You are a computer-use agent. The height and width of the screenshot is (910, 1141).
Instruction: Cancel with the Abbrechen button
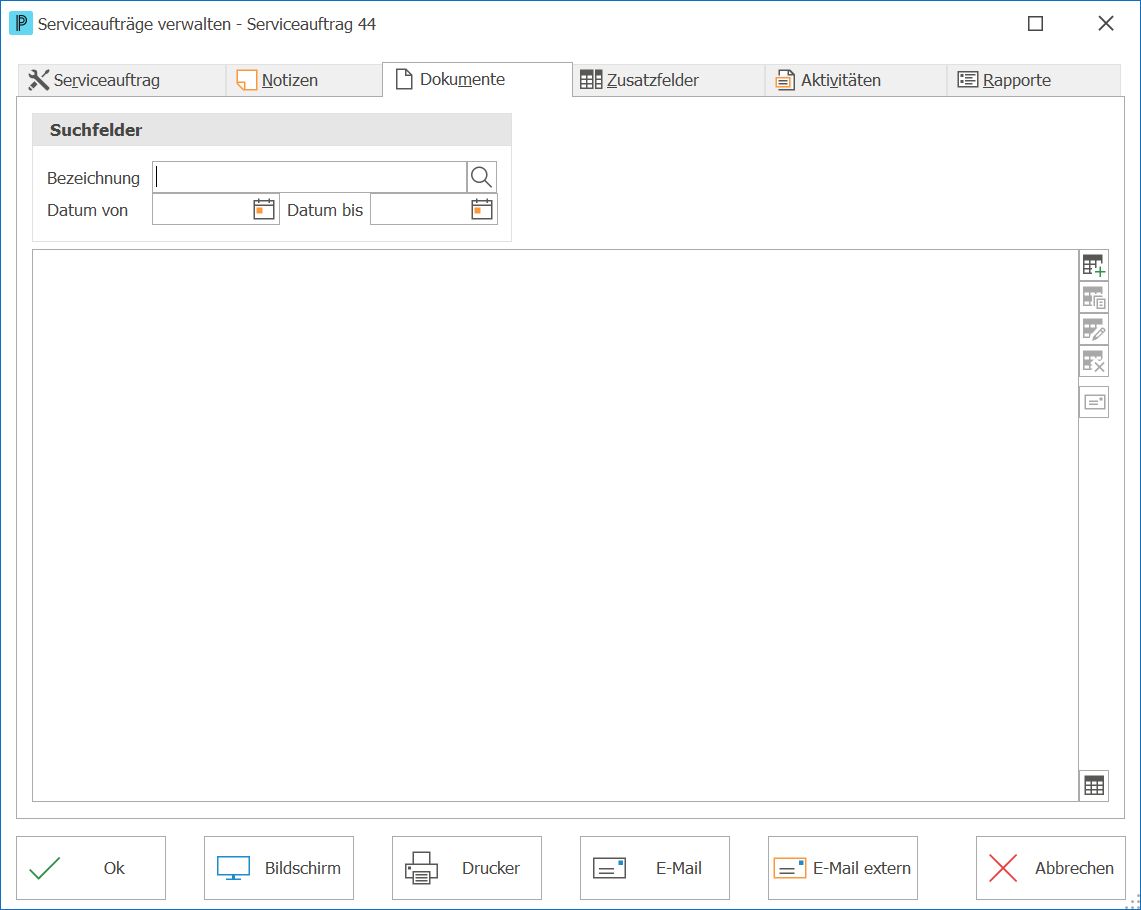tap(1050, 868)
